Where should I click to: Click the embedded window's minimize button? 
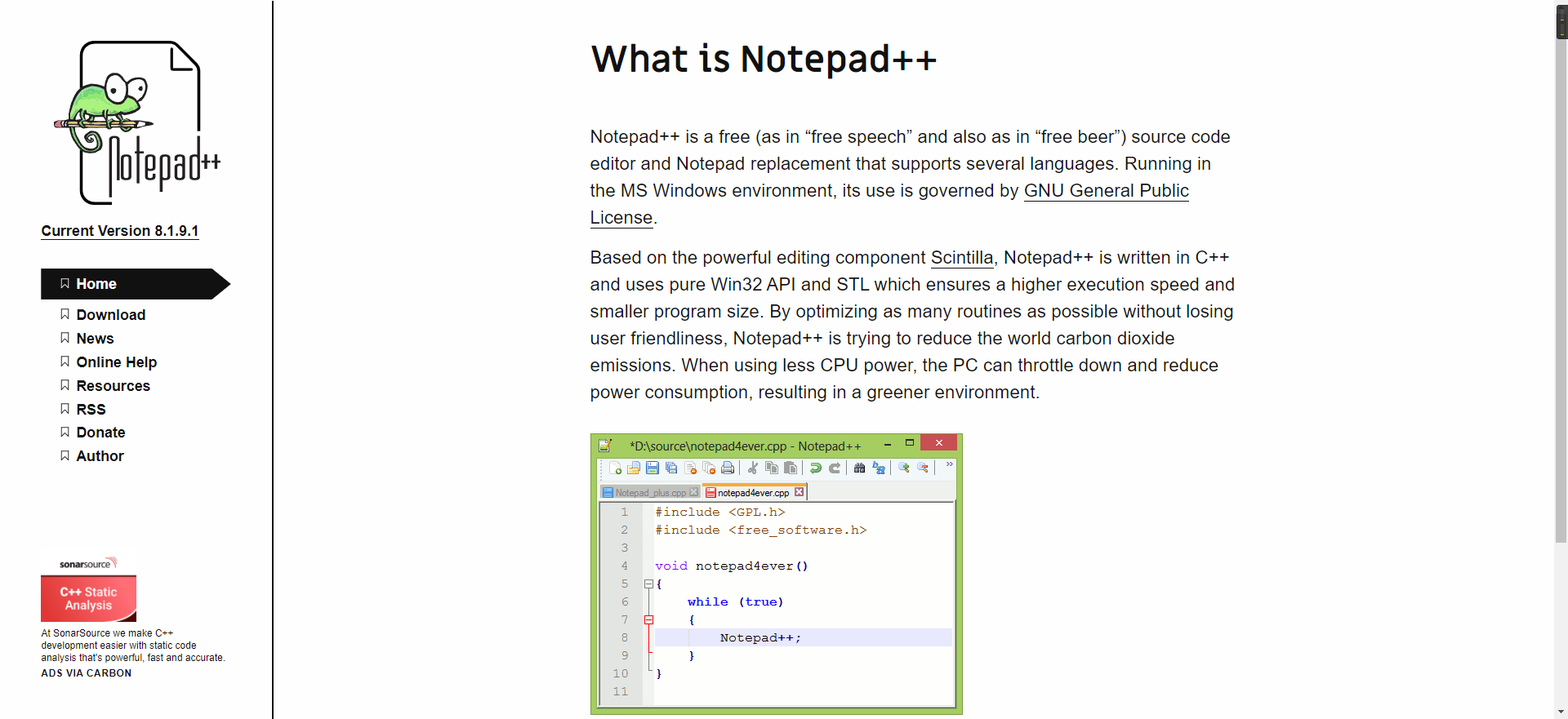[888, 444]
